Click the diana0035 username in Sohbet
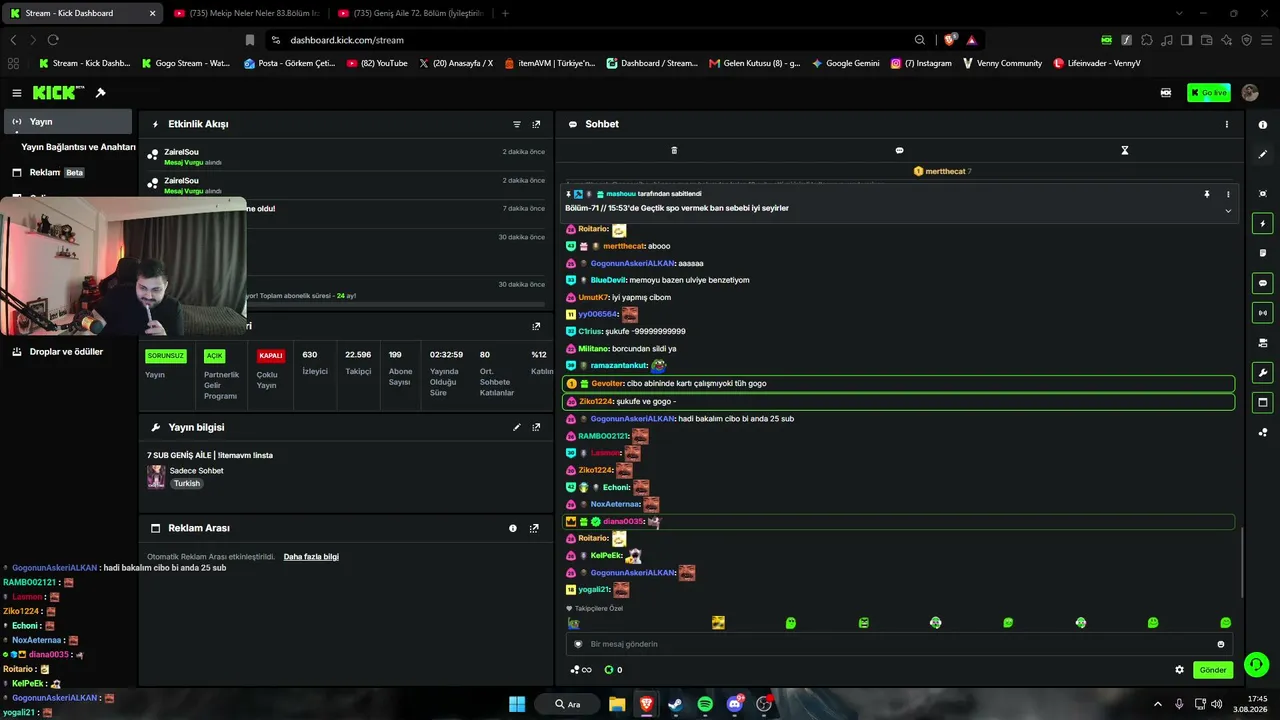The height and width of the screenshot is (720, 1280). [623, 522]
